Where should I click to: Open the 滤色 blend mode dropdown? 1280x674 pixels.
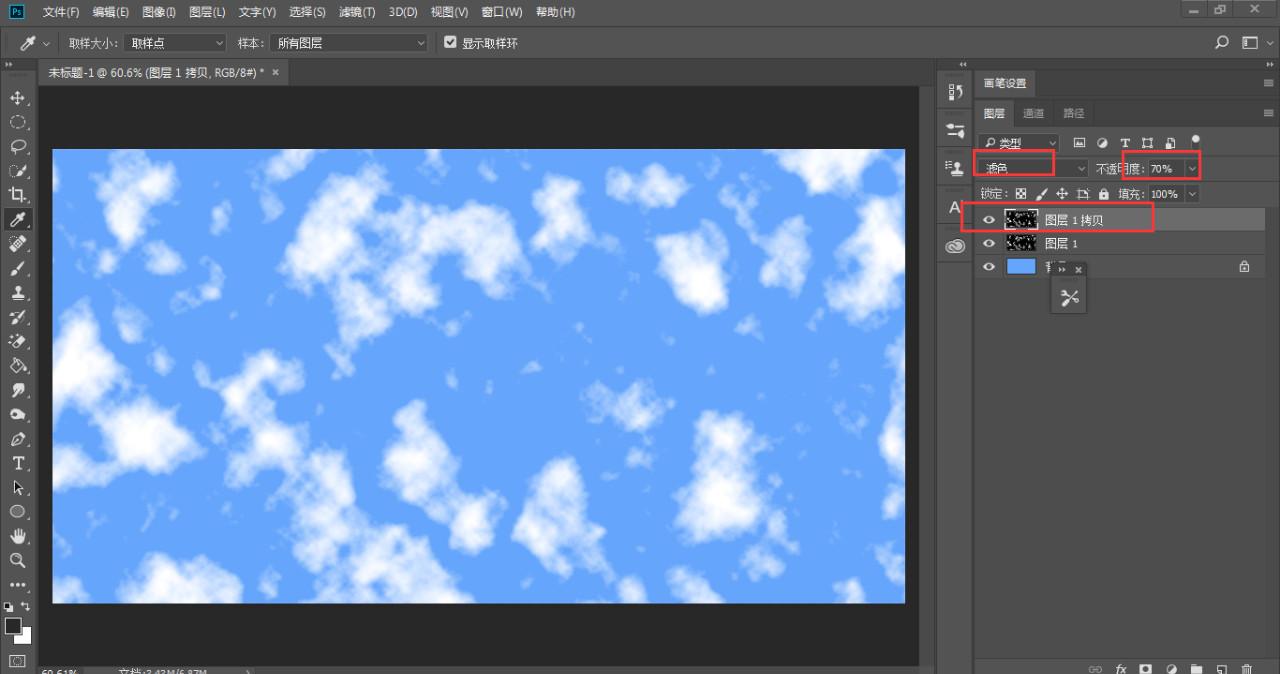click(1033, 169)
